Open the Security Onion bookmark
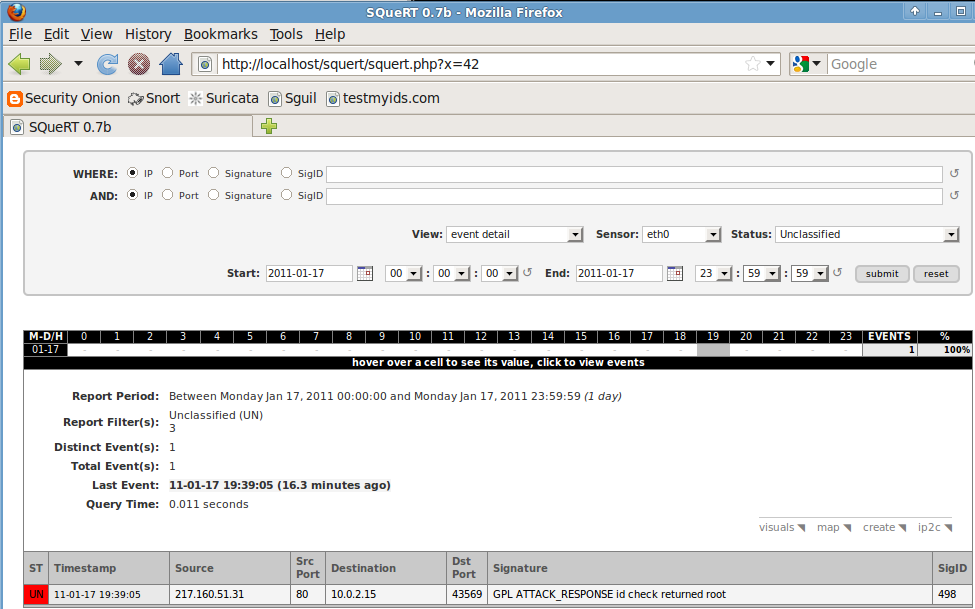This screenshot has height=609, width=975. click(63, 98)
